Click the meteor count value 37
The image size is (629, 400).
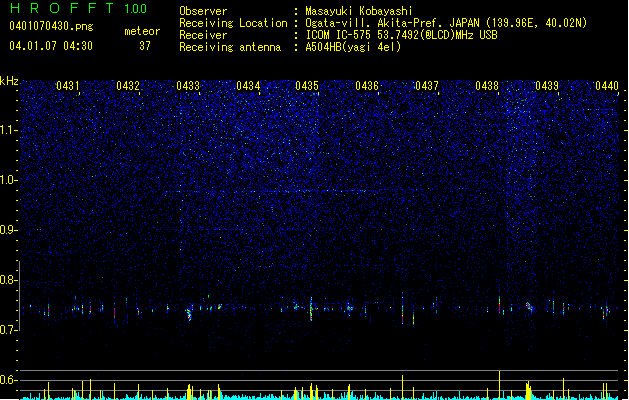[145, 46]
